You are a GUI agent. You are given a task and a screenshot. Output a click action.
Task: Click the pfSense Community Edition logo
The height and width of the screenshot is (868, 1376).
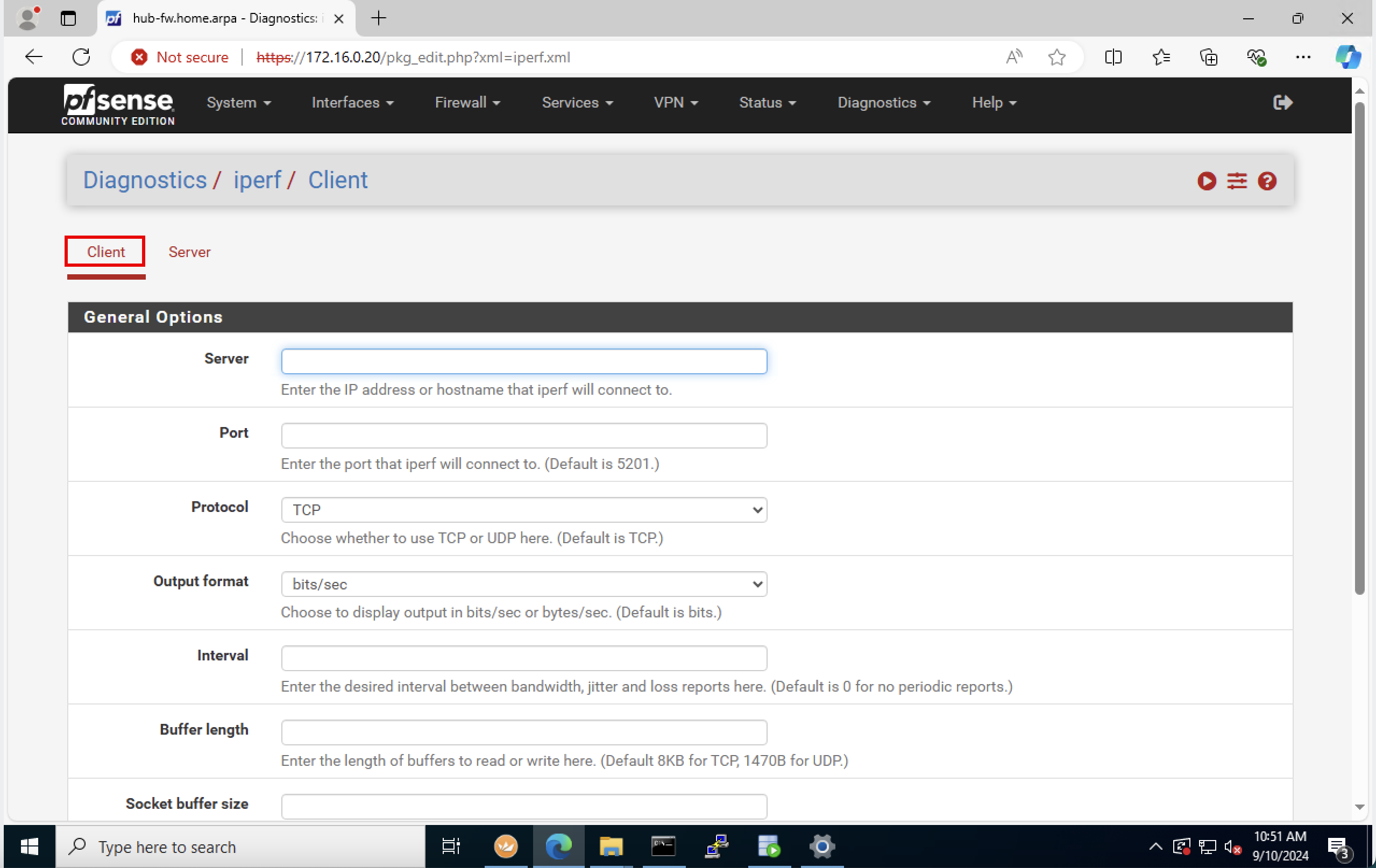click(x=118, y=104)
